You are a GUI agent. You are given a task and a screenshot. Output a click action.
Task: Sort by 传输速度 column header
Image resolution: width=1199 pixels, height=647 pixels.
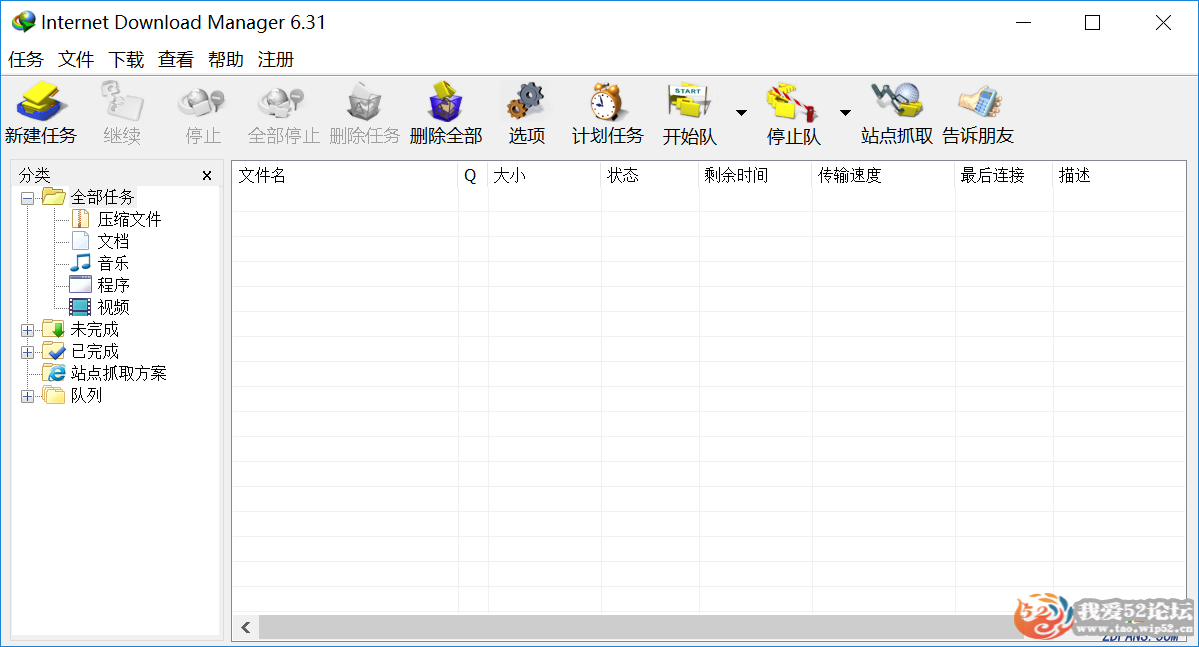(x=883, y=175)
